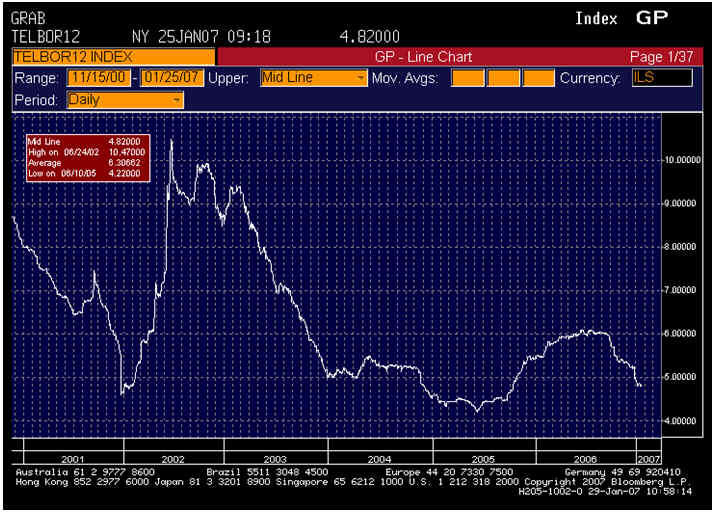Select the third Mov. Avgs input box
The image size is (714, 513).
pos(539,78)
